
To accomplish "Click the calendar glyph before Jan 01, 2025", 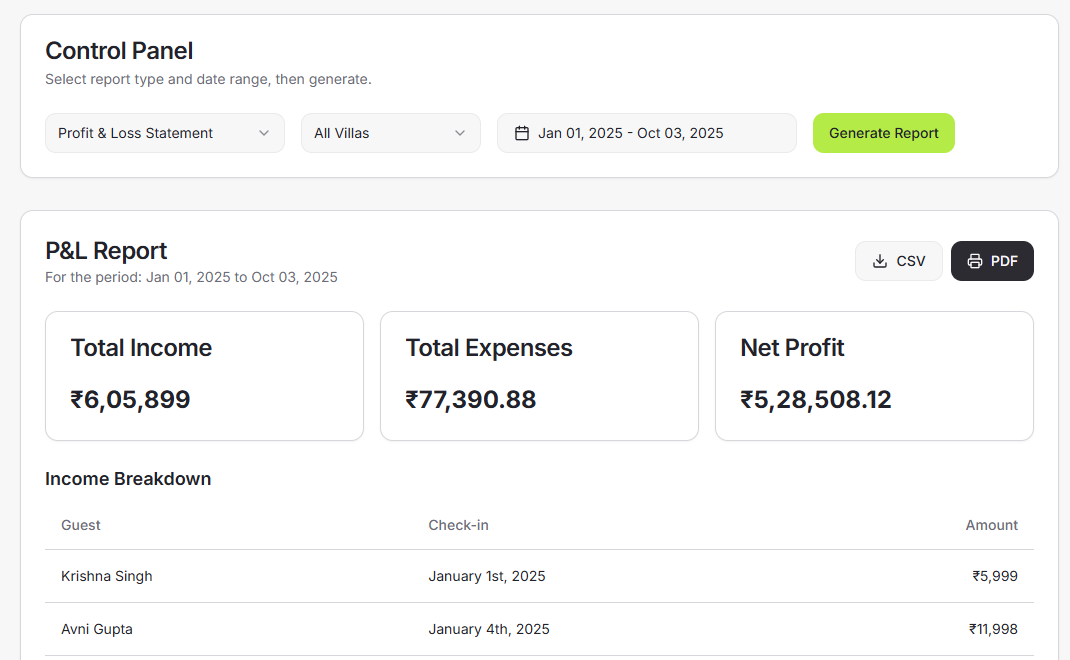I will (524, 132).
